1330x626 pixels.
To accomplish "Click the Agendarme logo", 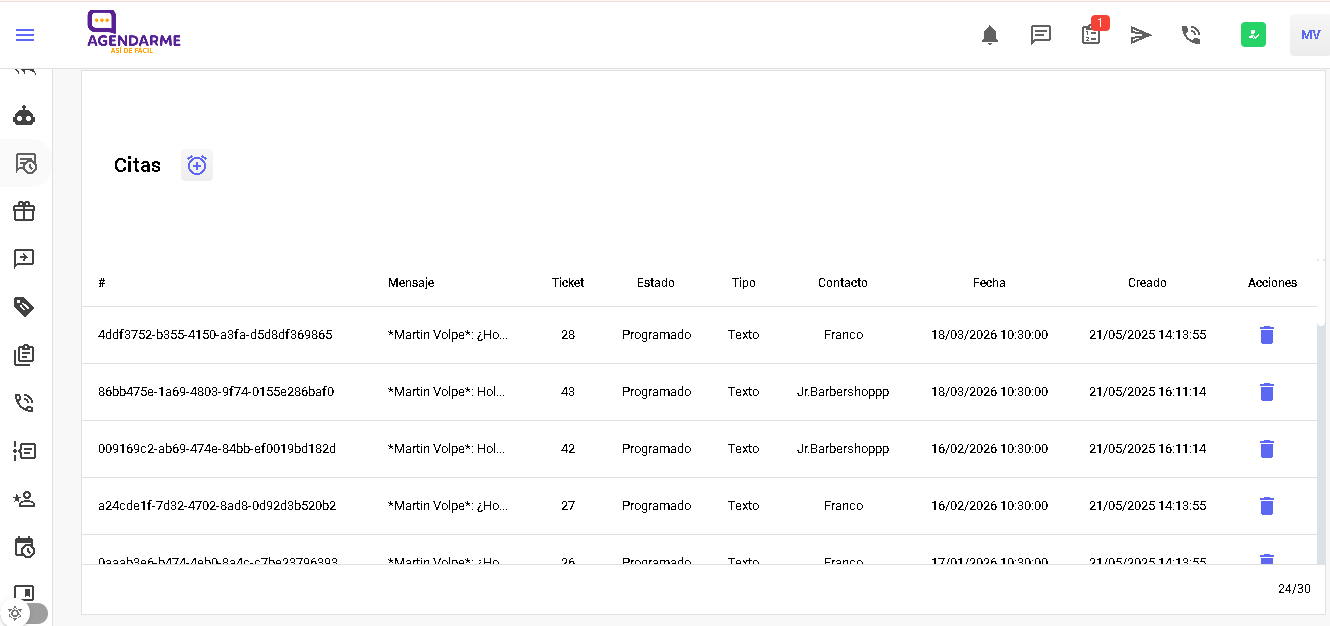I will (x=134, y=33).
